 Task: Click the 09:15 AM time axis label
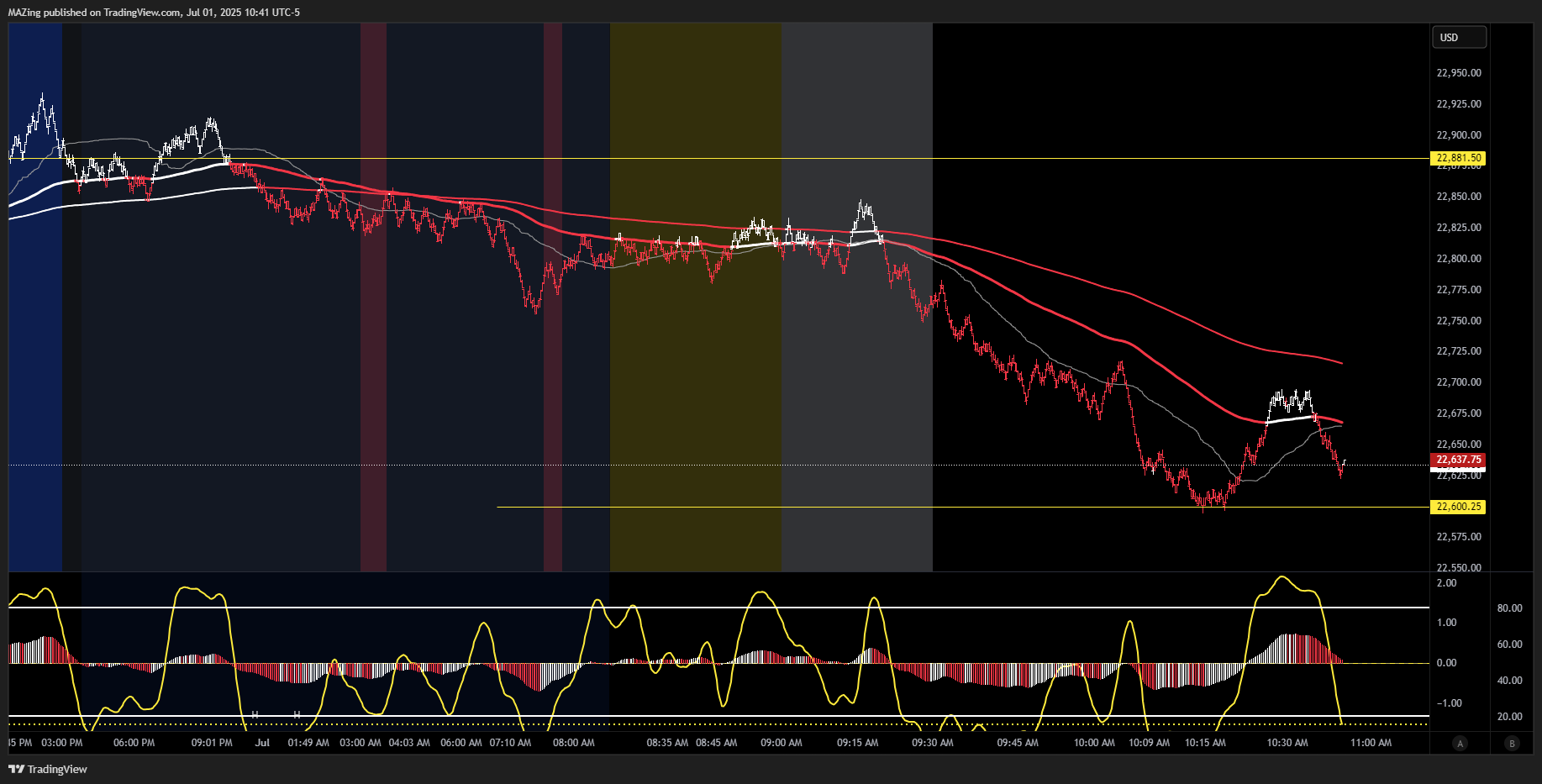[858, 743]
